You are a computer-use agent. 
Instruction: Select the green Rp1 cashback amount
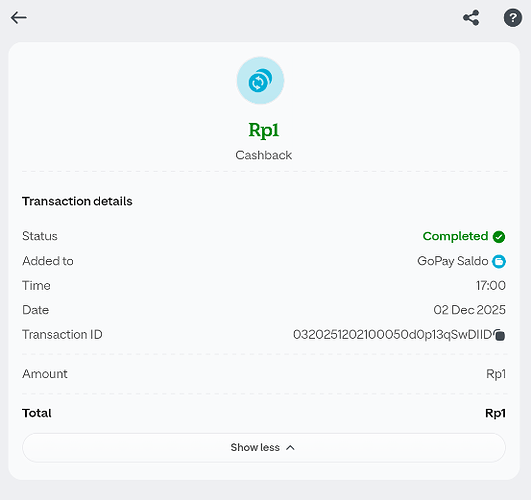pyautogui.click(x=263, y=130)
